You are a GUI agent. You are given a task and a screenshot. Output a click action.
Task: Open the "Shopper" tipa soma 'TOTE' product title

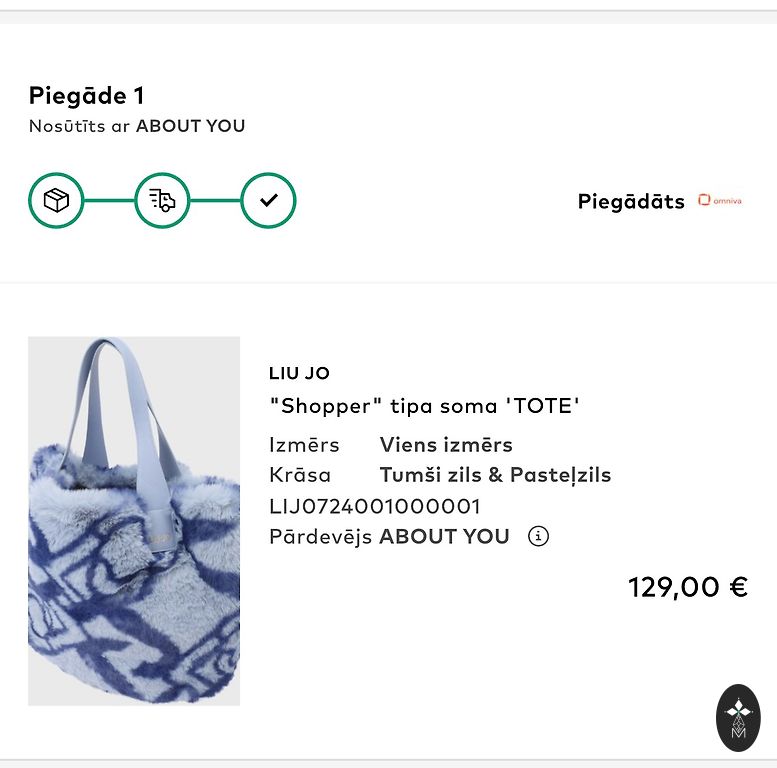pyautogui.click(x=425, y=406)
